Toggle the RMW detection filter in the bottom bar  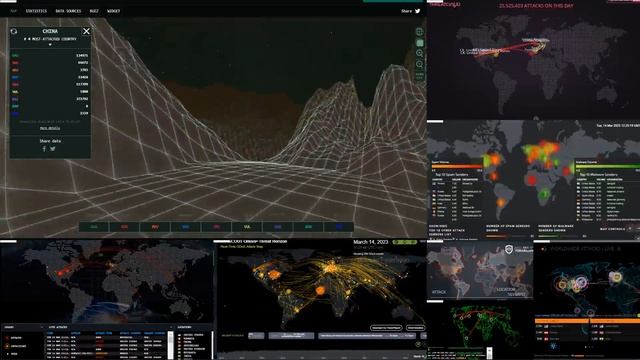(x=339, y=227)
